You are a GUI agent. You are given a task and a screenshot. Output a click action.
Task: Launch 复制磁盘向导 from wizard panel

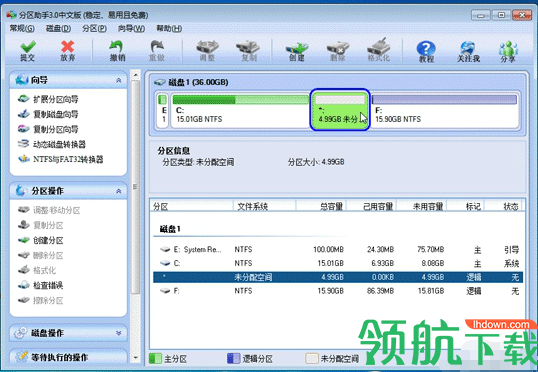(48, 114)
